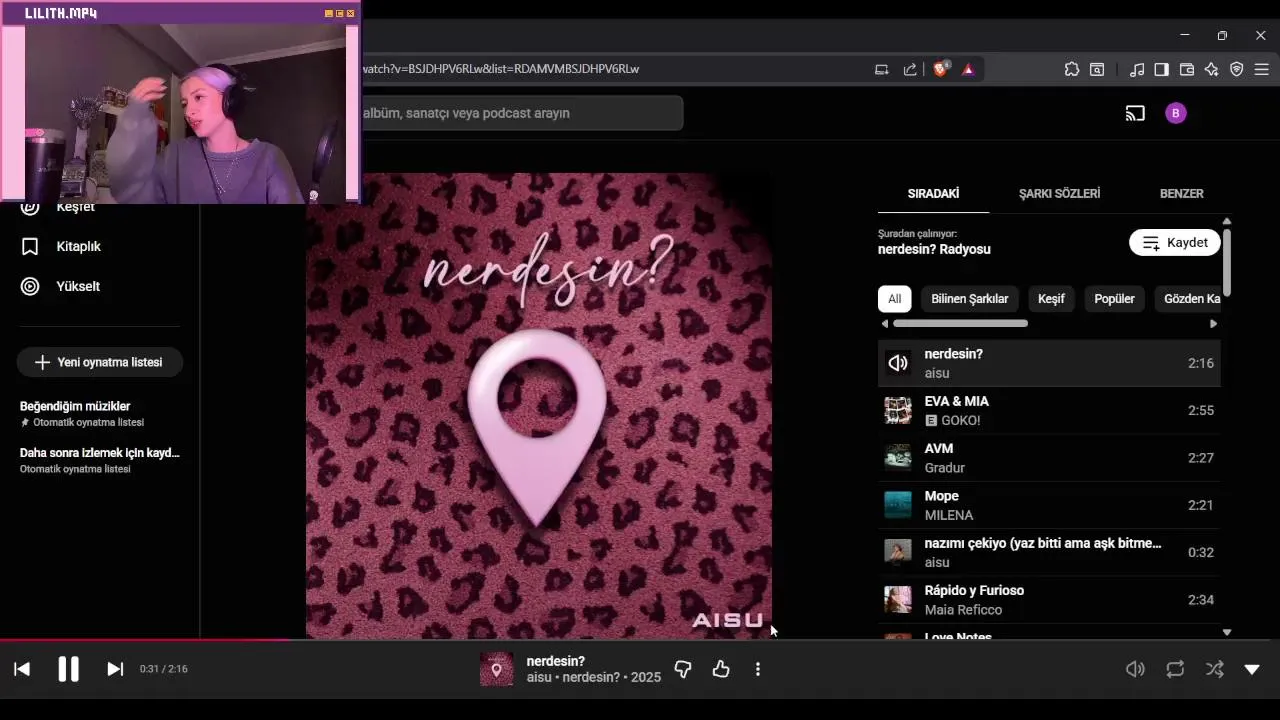Switch to the SIRADAKİ tab
Screen dimensions: 1280x720
pos(933,193)
